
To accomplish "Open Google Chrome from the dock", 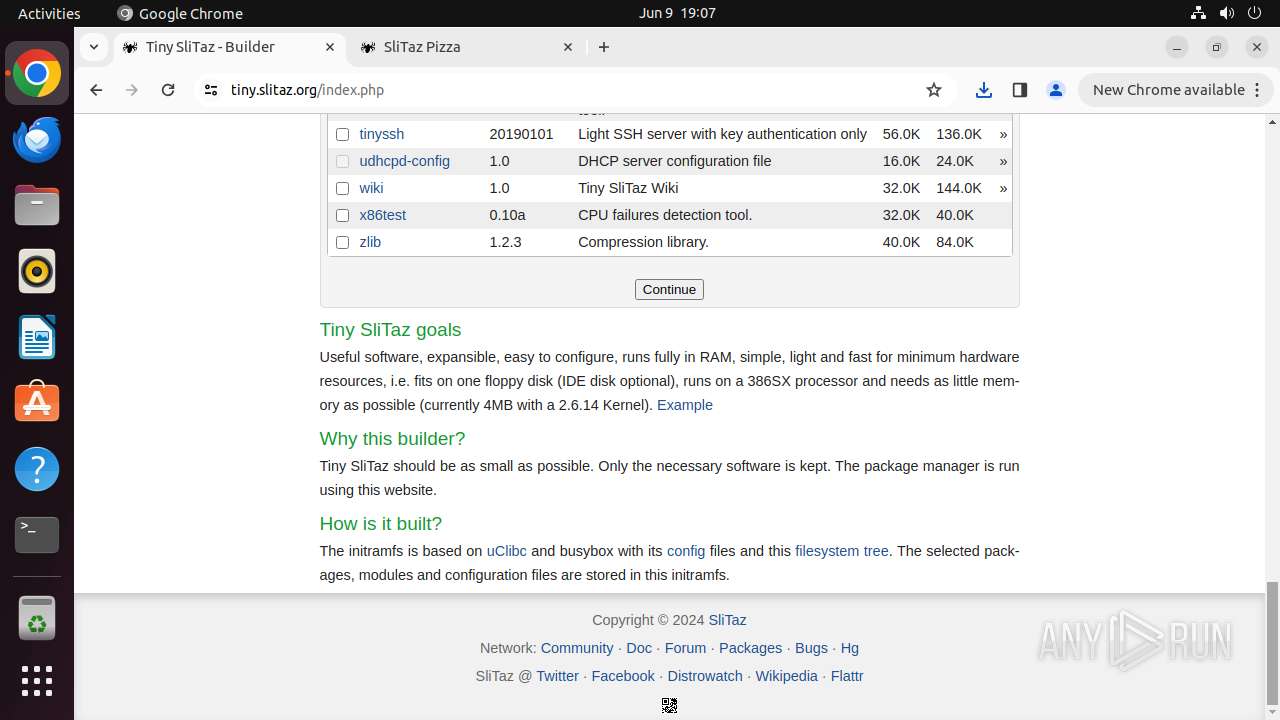I will 37,74.
